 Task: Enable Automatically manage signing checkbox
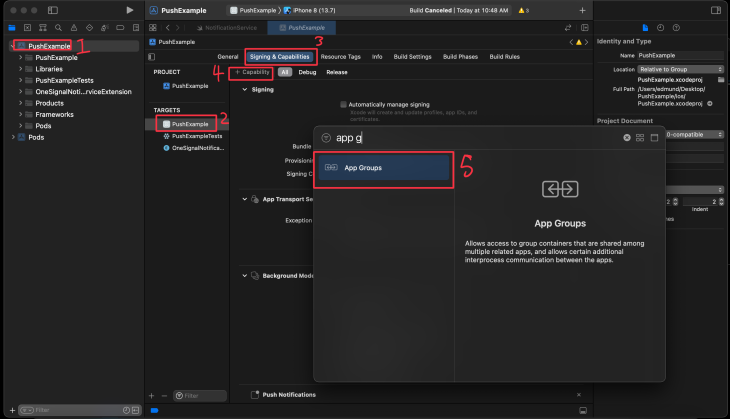point(343,104)
